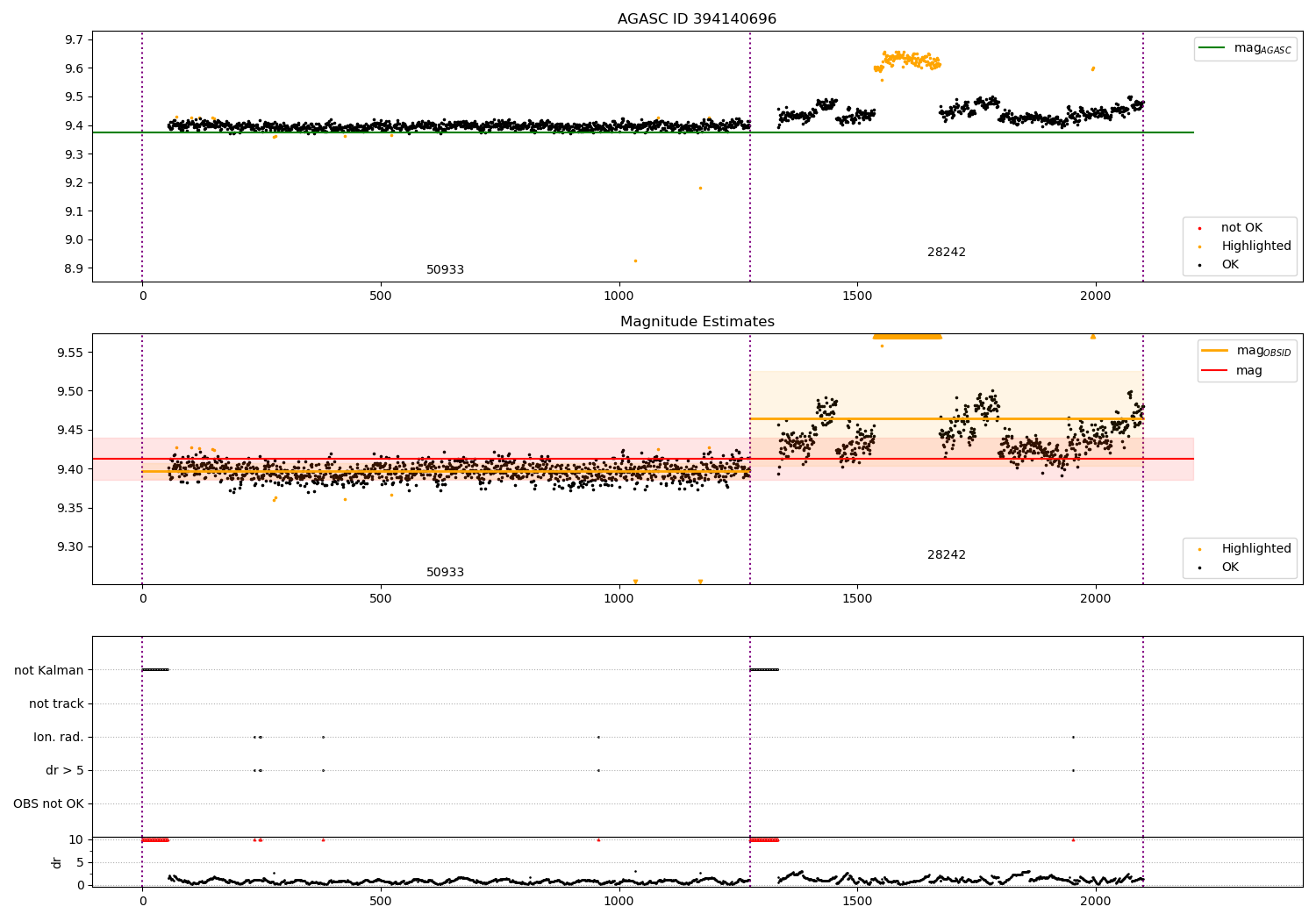
Task: Click the "28242" label in Magnitude Estimates plot
Action: point(946,555)
